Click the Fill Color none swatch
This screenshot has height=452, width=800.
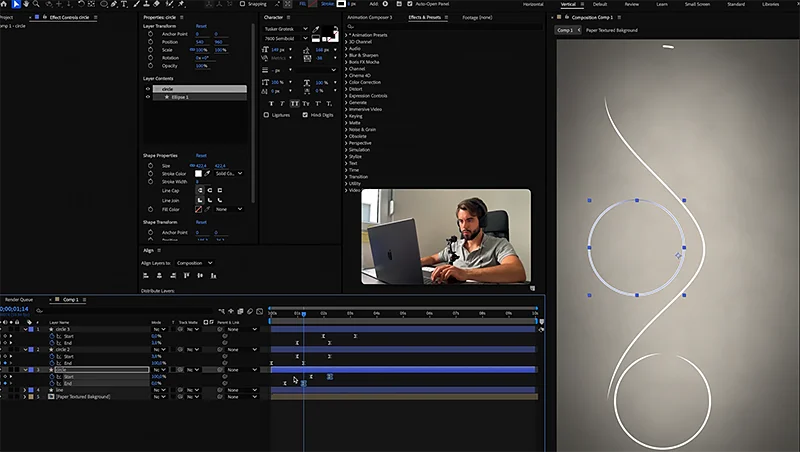198,209
